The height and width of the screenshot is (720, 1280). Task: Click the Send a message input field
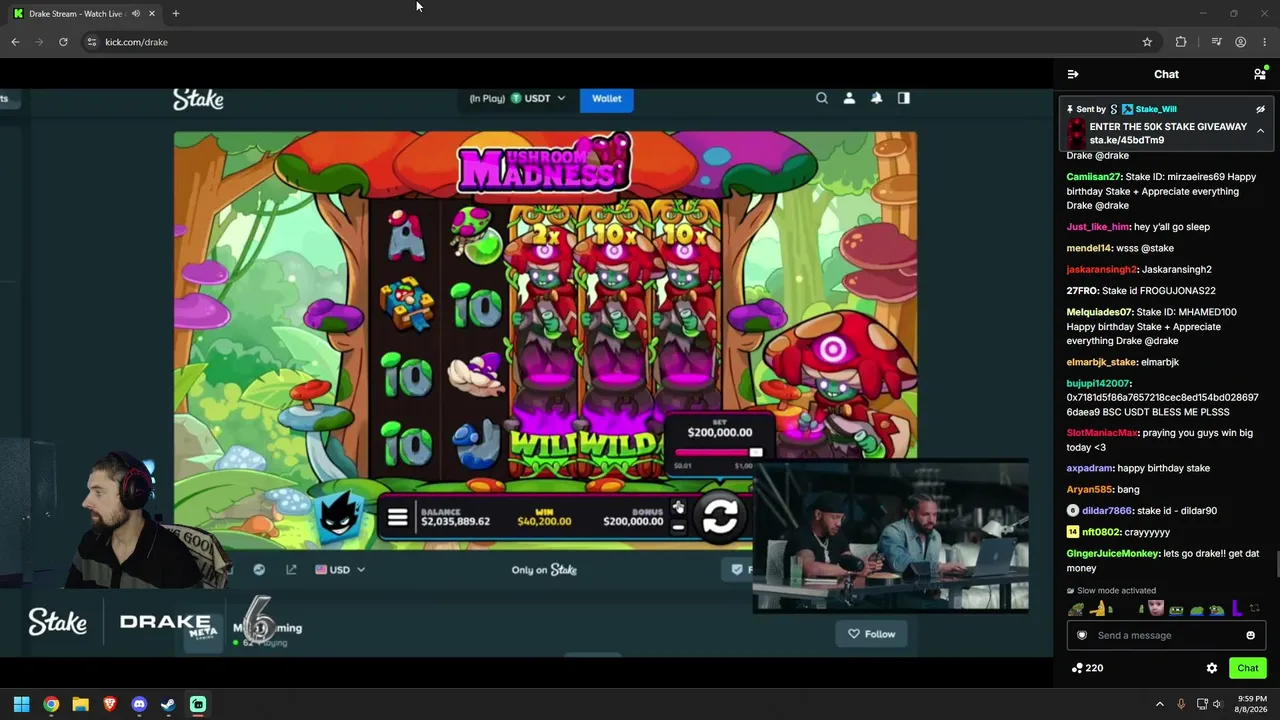(1166, 635)
